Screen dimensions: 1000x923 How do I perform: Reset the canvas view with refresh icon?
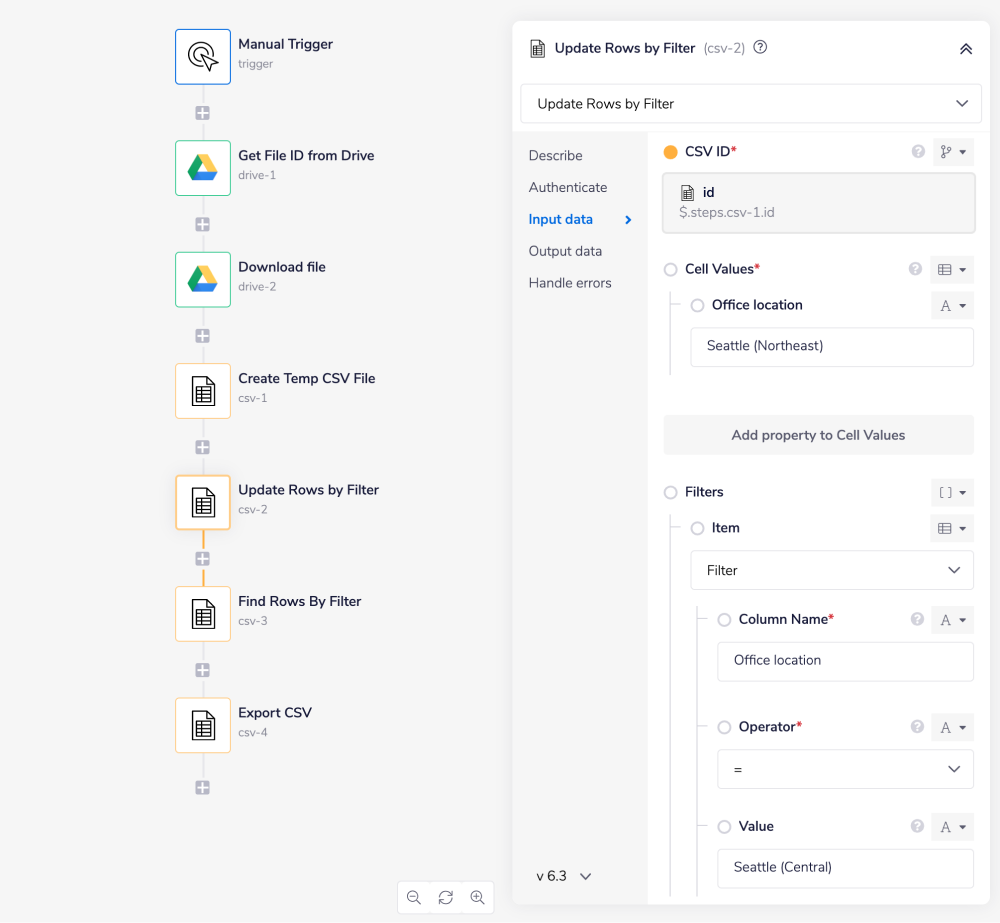click(x=446, y=897)
